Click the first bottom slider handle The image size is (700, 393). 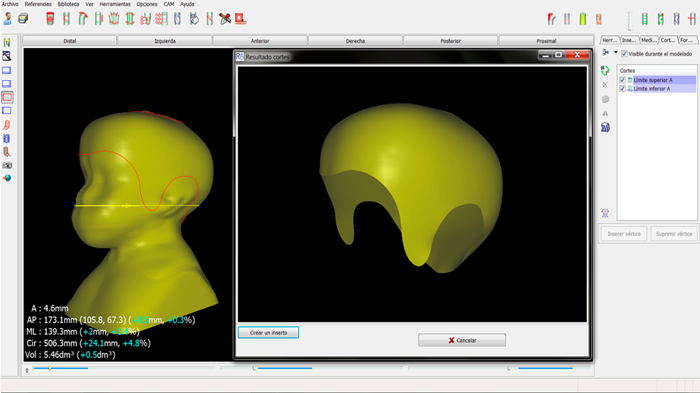point(50,368)
